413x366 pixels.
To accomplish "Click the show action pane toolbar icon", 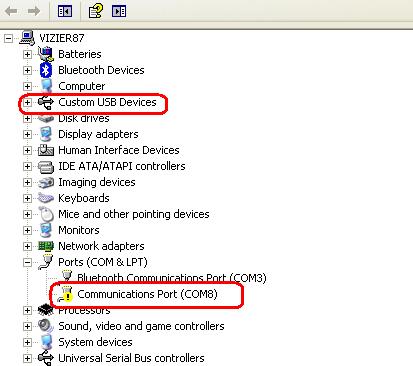I will (119, 11).
